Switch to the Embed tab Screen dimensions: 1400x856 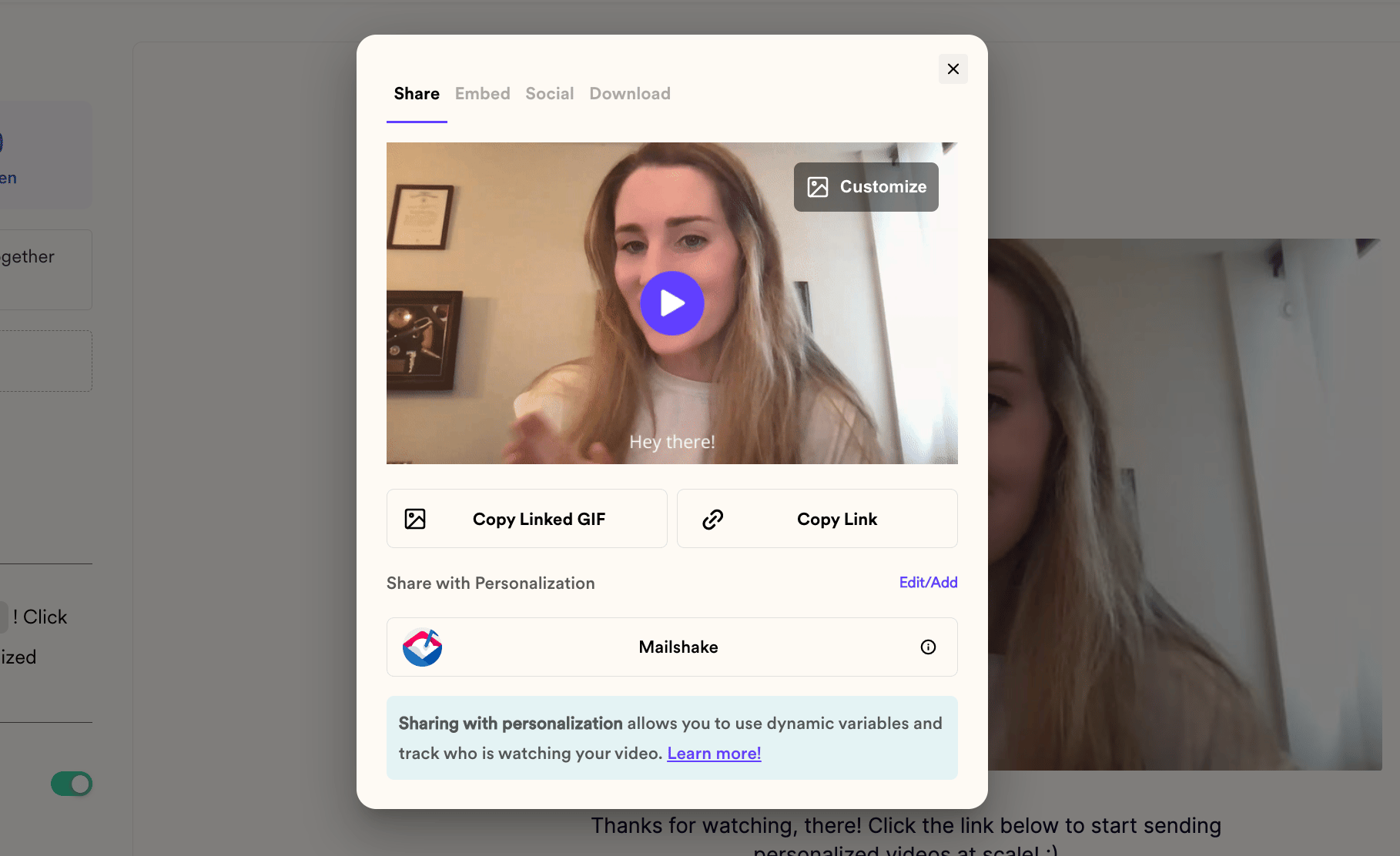[482, 94]
